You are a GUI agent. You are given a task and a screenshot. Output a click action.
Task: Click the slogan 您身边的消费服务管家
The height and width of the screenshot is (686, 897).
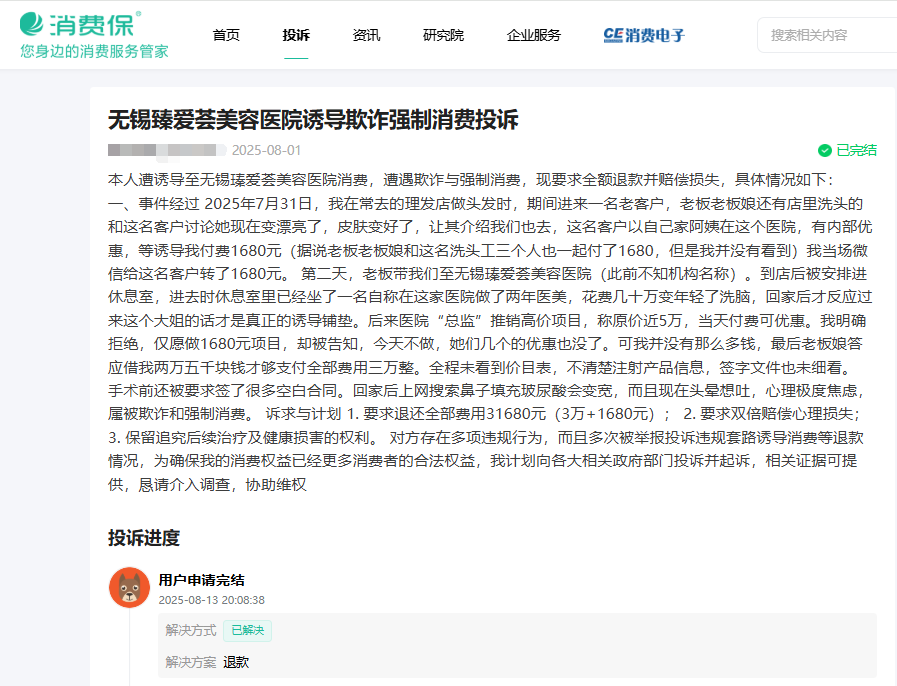click(94, 51)
